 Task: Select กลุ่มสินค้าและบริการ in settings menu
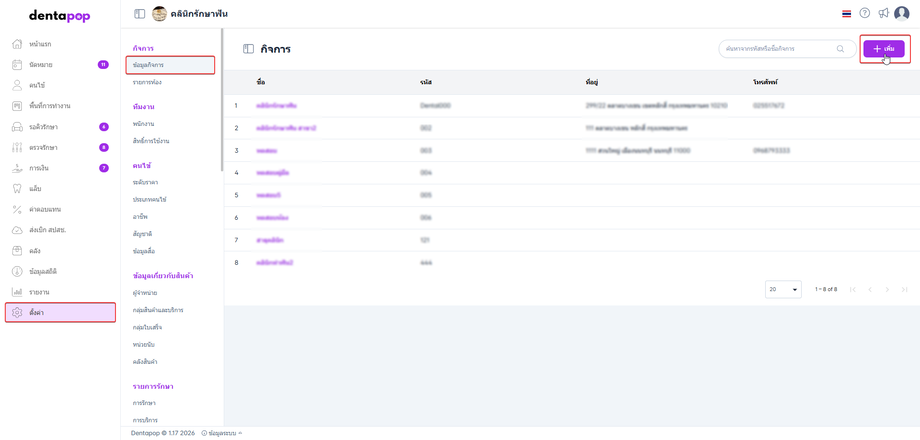[x=158, y=309]
